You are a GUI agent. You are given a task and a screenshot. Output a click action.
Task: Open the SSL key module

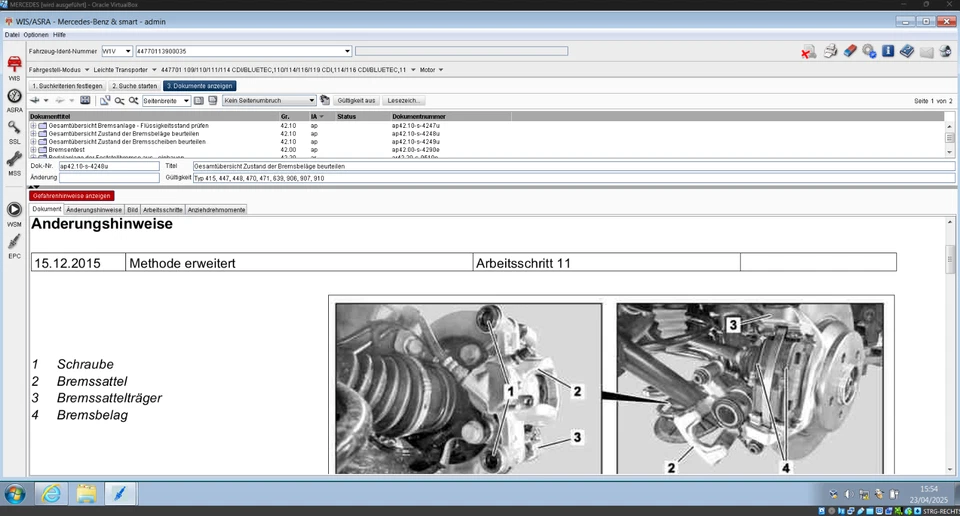(x=14, y=132)
